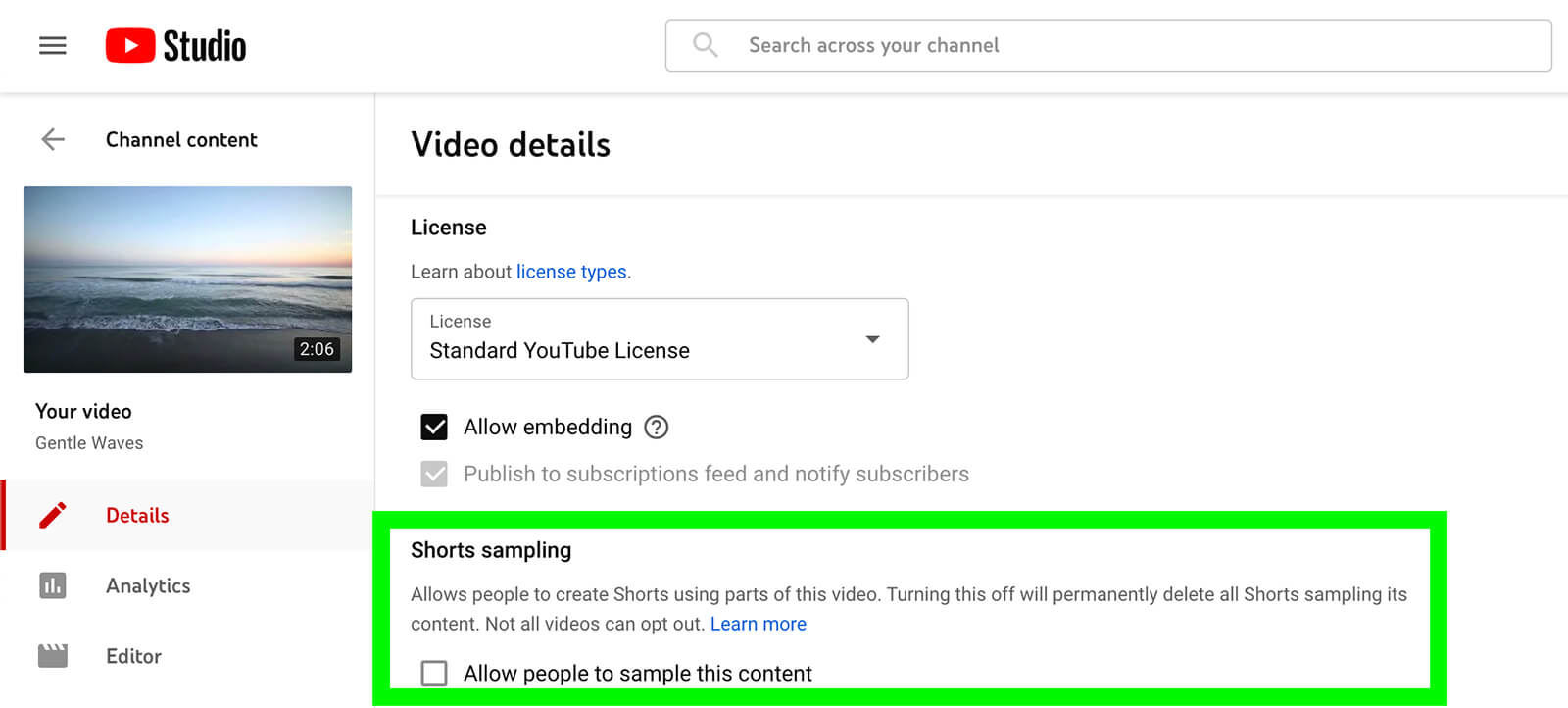Click the YouTube Studio logo
This screenshot has width=1568, height=708.
pos(176,46)
